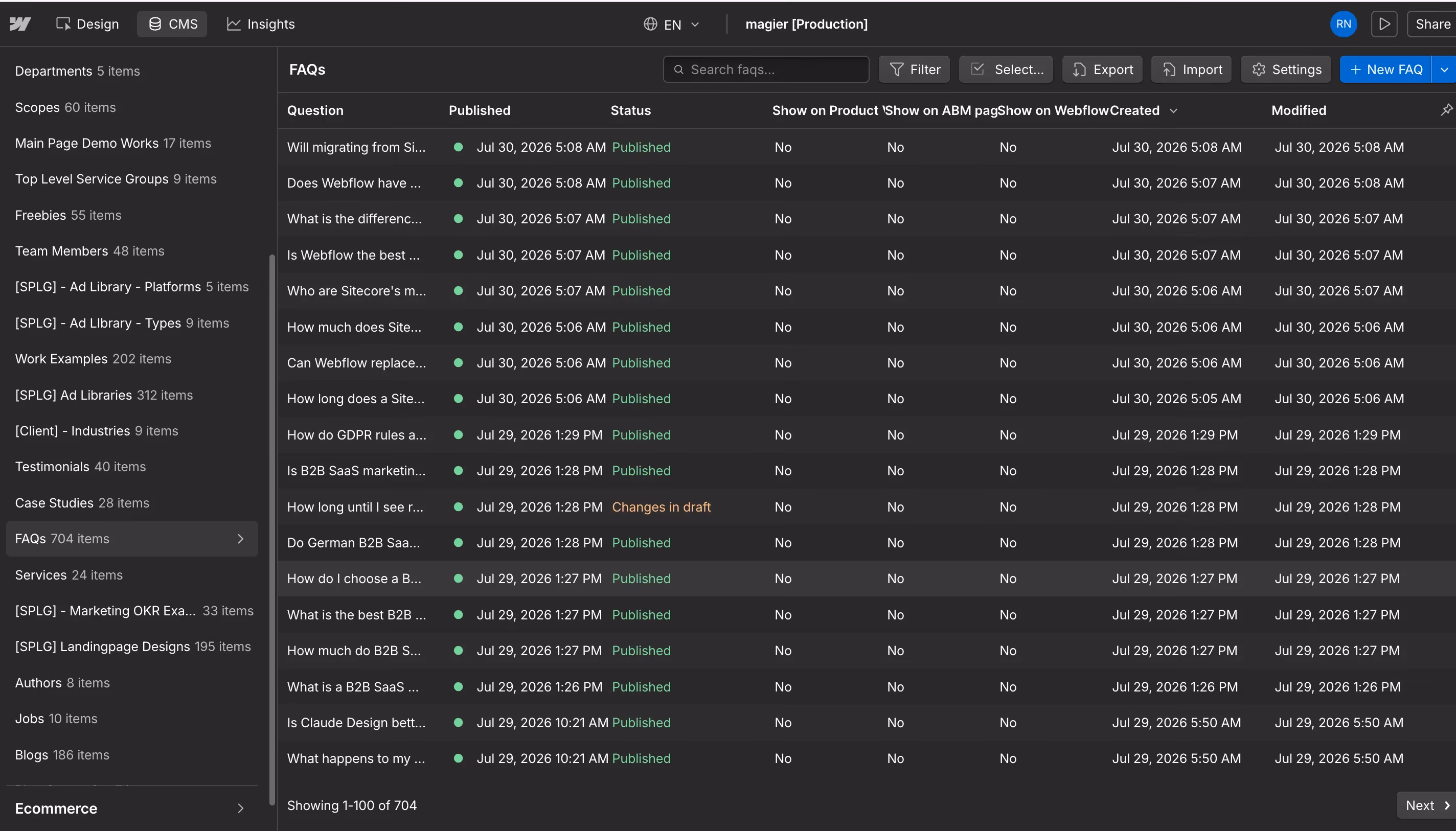This screenshot has height=831, width=1456.
Task: Click the preview play icon
Action: coord(1384,24)
